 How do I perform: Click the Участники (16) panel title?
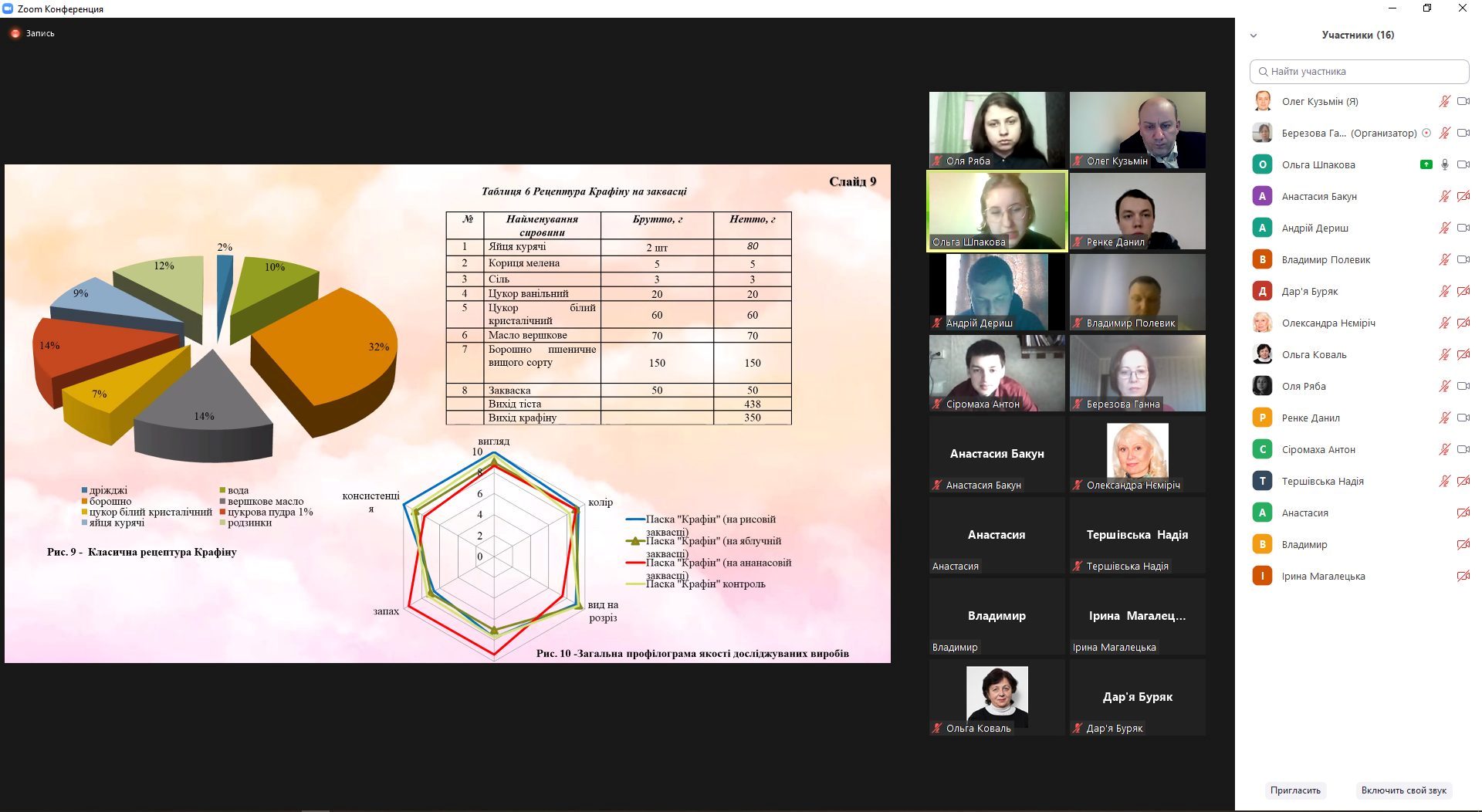(1358, 35)
